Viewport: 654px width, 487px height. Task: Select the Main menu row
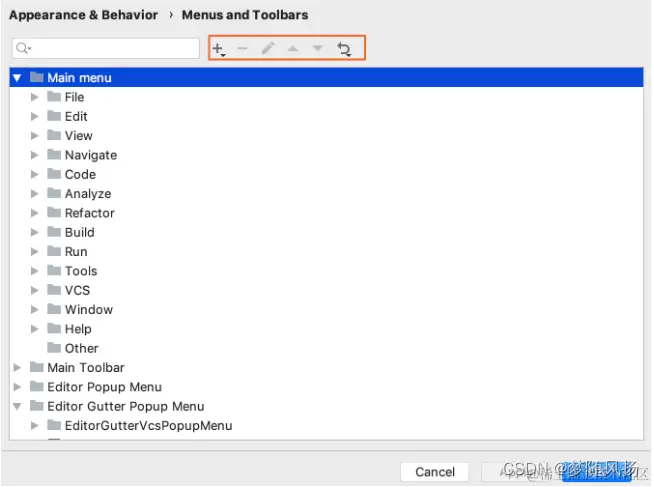pos(326,78)
